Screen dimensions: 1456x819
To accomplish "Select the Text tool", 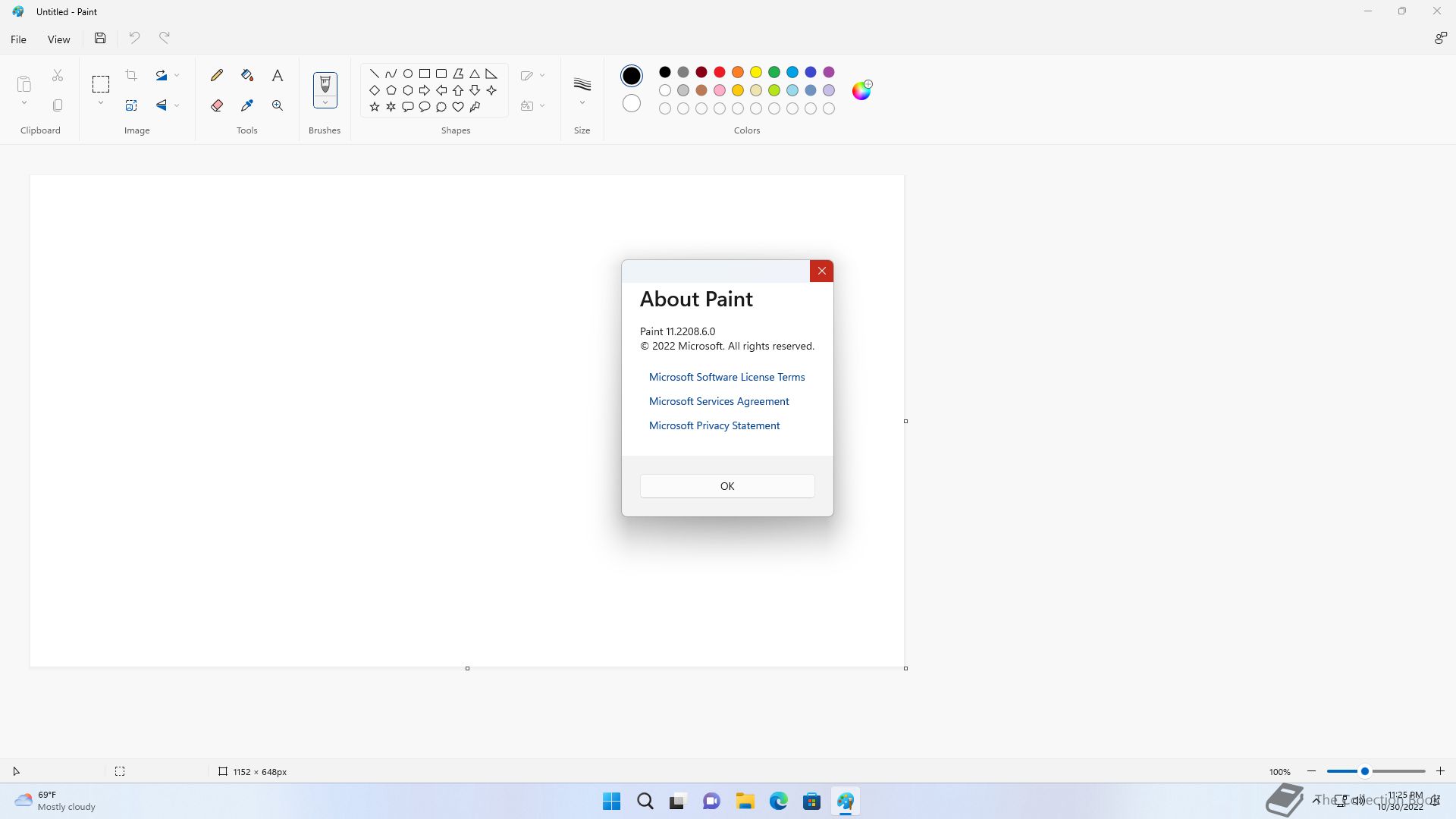I will pos(278,75).
